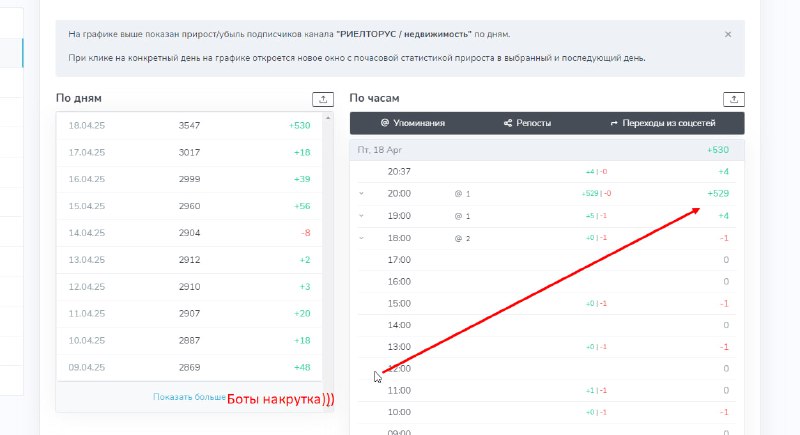800x435 pixels.
Task: Select the 17.04.25 day row
Action: pyautogui.click(x=189, y=152)
